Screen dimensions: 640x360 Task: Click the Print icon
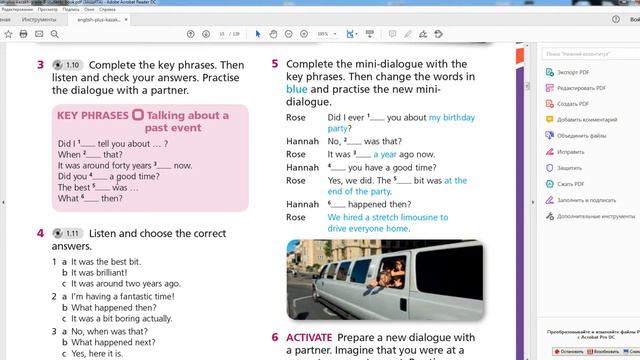click(24, 34)
